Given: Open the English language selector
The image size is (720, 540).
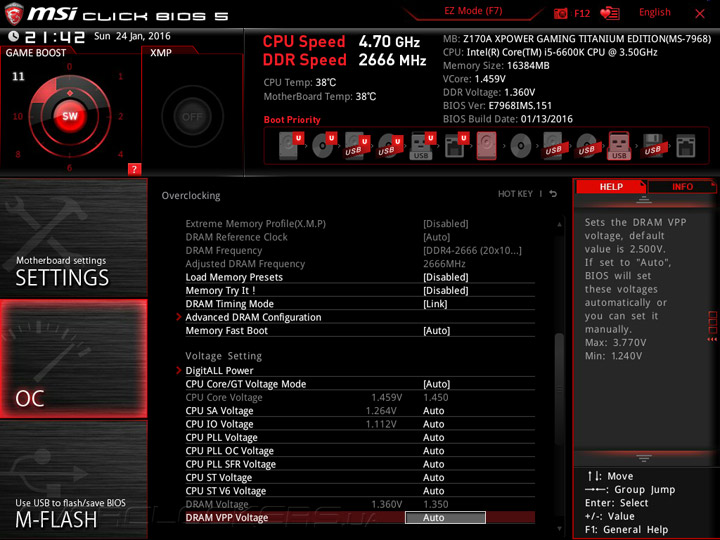Looking at the screenshot, I should (654, 12).
